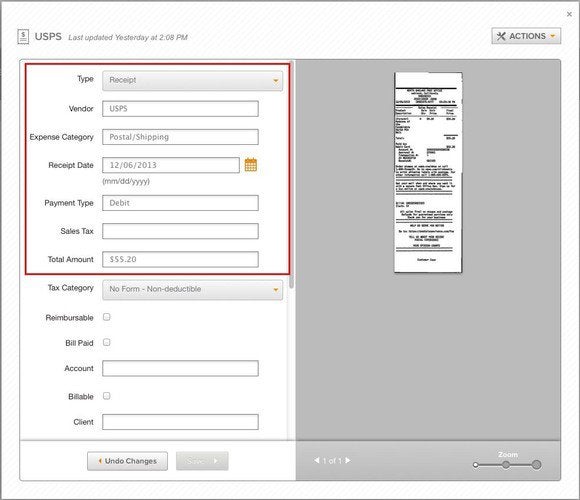
Task: Click the form panel vertical scrollbar
Action: pos(291,175)
